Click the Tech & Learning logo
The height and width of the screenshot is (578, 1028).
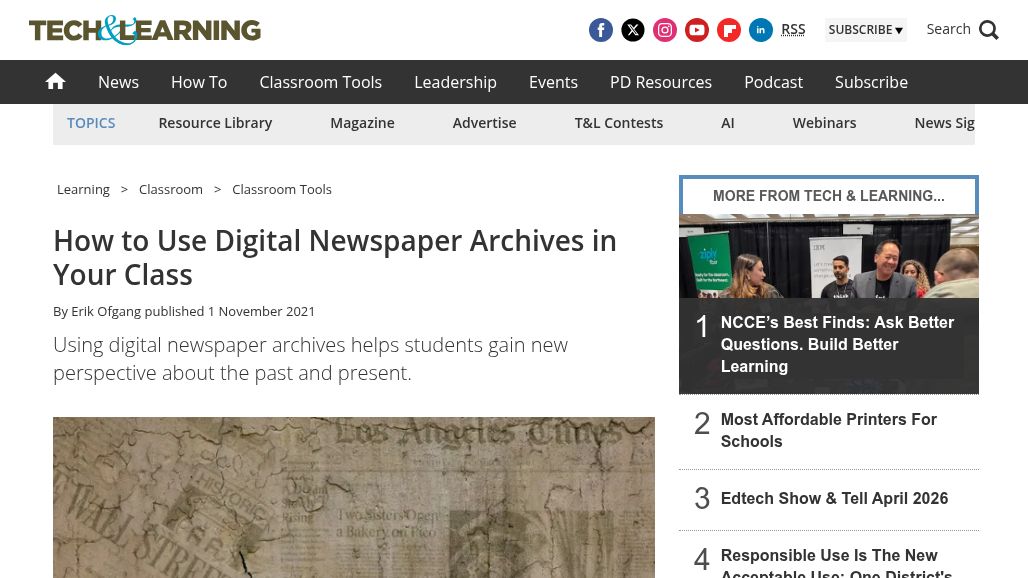click(x=145, y=30)
